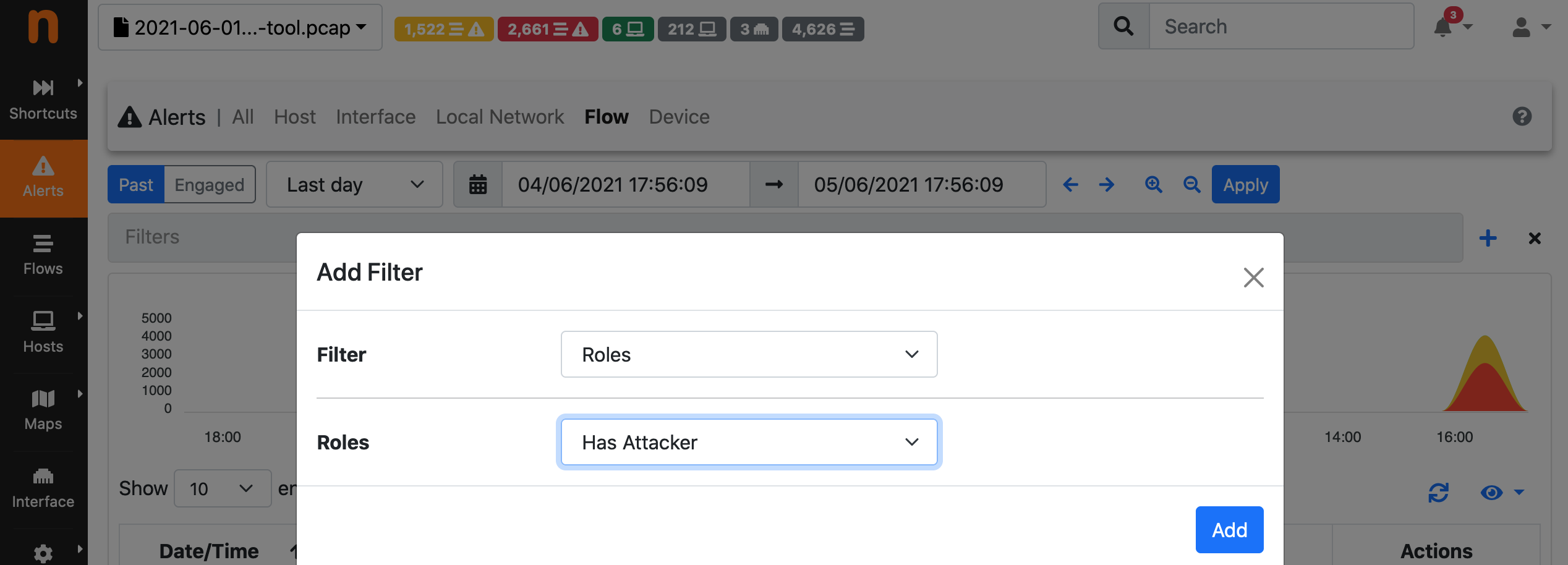Image resolution: width=1568 pixels, height=565 pixels.
Task: Expand the Filter dropdown showing Roles
Action: coord(749,354)
